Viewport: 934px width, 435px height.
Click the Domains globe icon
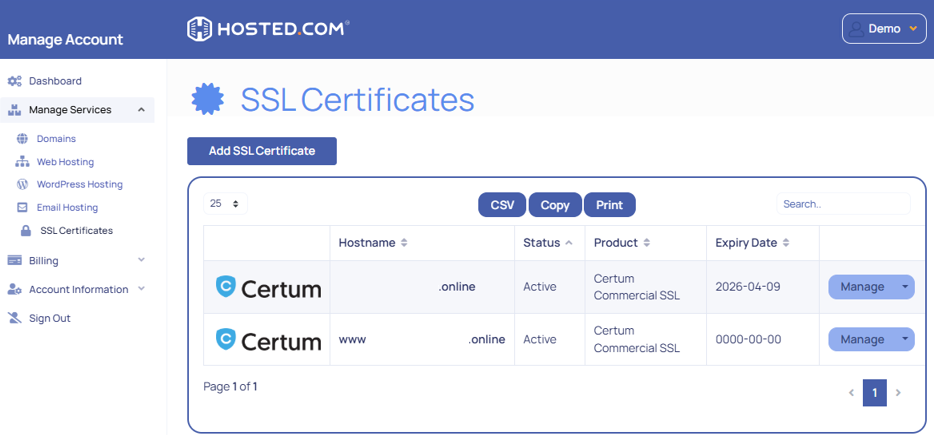click(x=22, y=139)
